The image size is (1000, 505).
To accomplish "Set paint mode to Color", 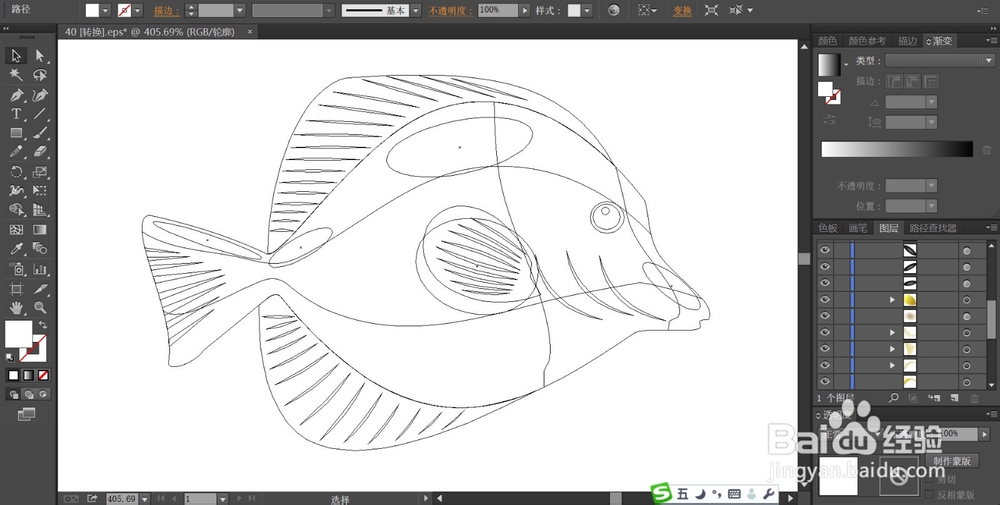I will [13, 376].
